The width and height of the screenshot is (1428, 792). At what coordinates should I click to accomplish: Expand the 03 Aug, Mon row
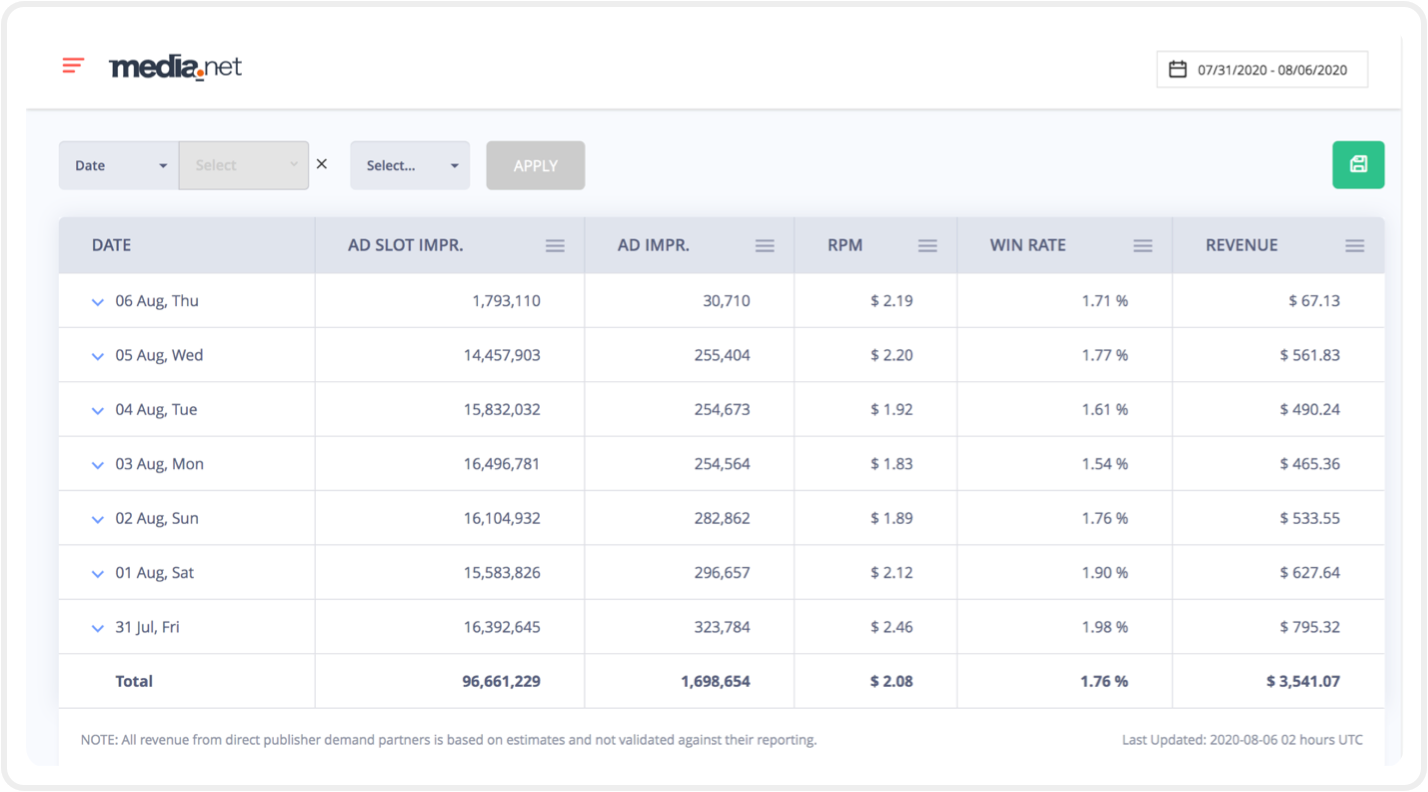point(98,465)
